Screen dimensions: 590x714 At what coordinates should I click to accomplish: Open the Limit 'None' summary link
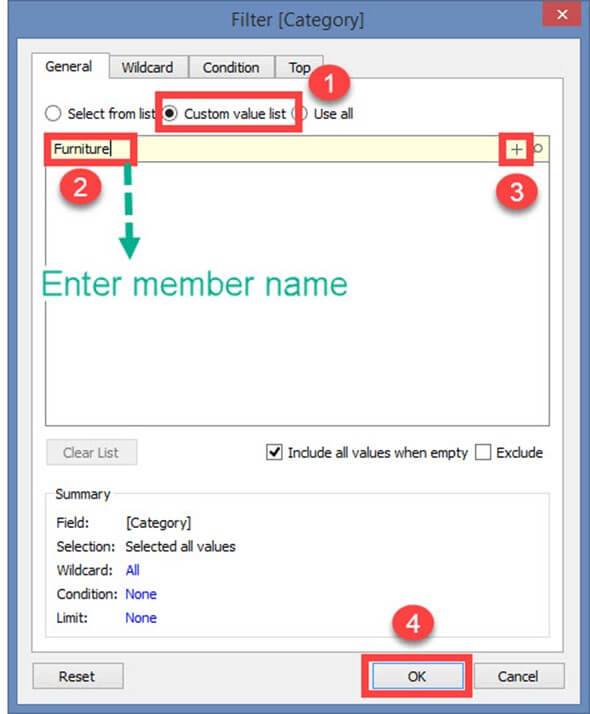141,617
